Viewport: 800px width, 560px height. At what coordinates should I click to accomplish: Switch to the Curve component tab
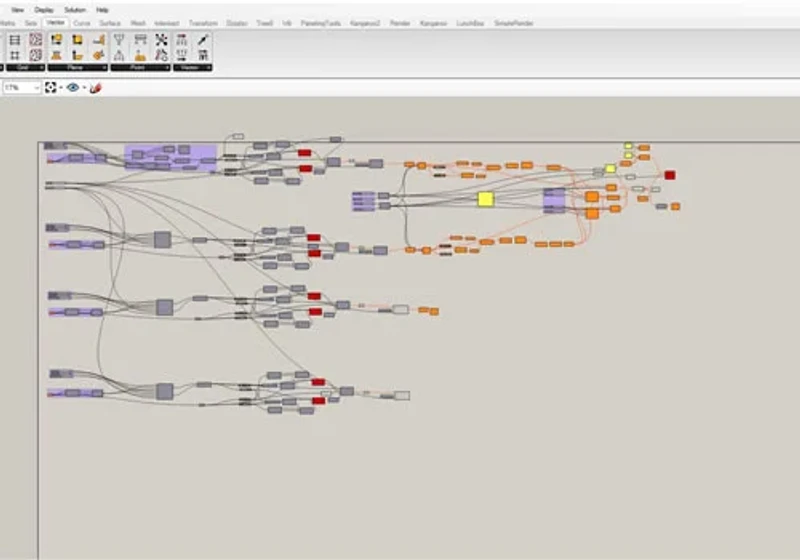pyautogui.click(x=82, y=23)
